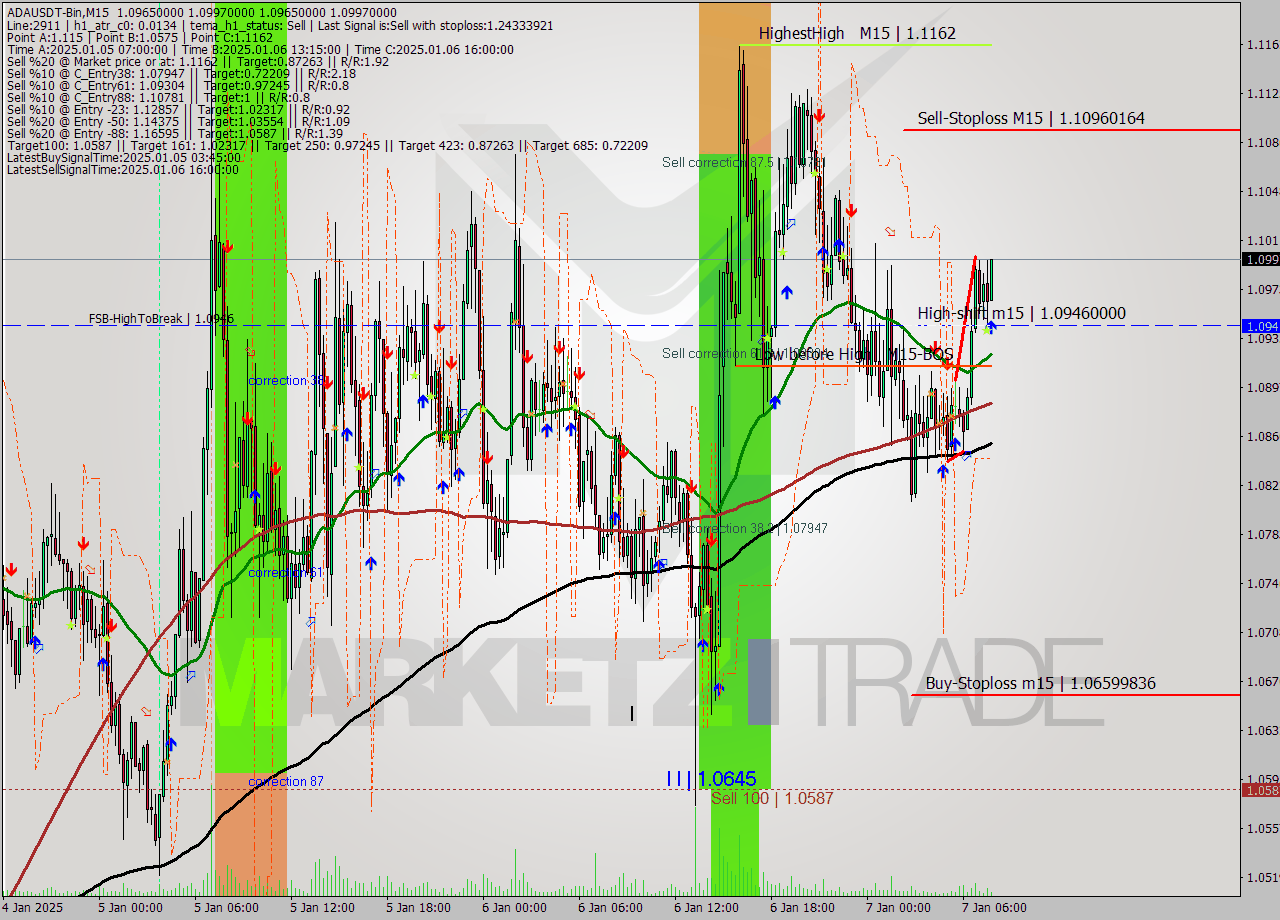Click the LatestBuySignalTime info line
The width and height of the screenshot is (1280, 920).
tap(123, 158)
